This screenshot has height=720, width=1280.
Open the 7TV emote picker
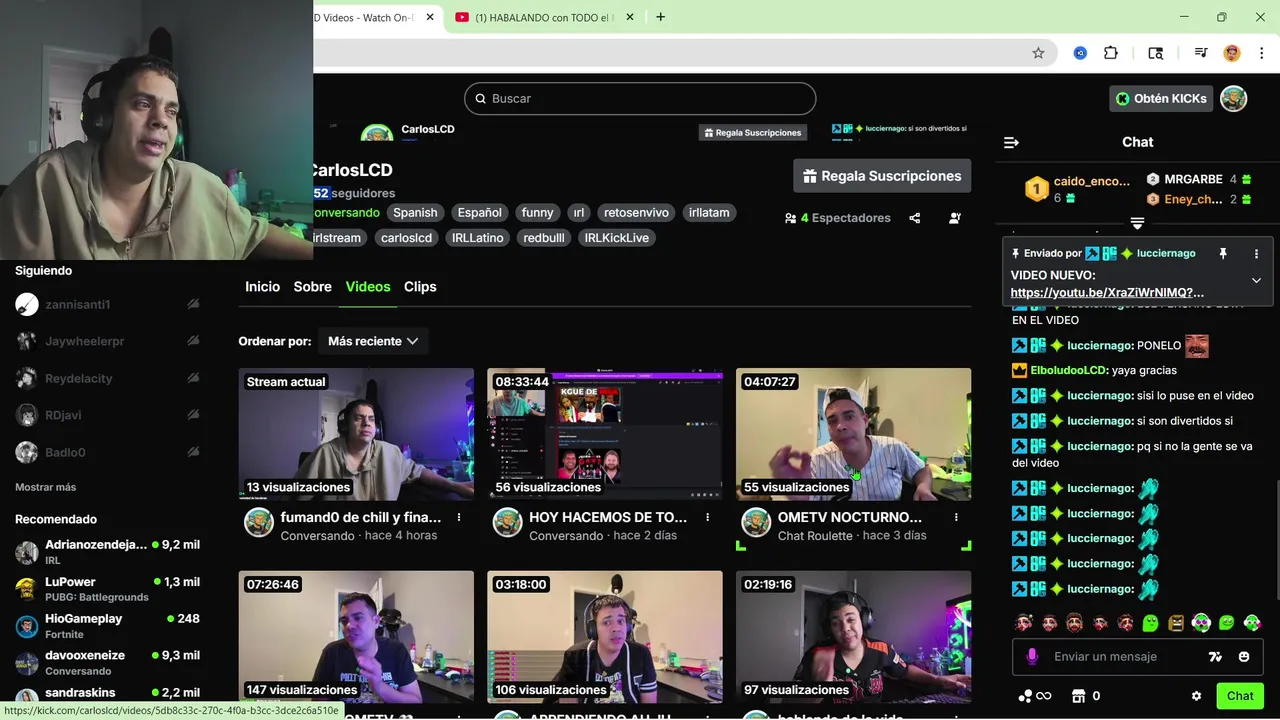[x=1215, y=657]
